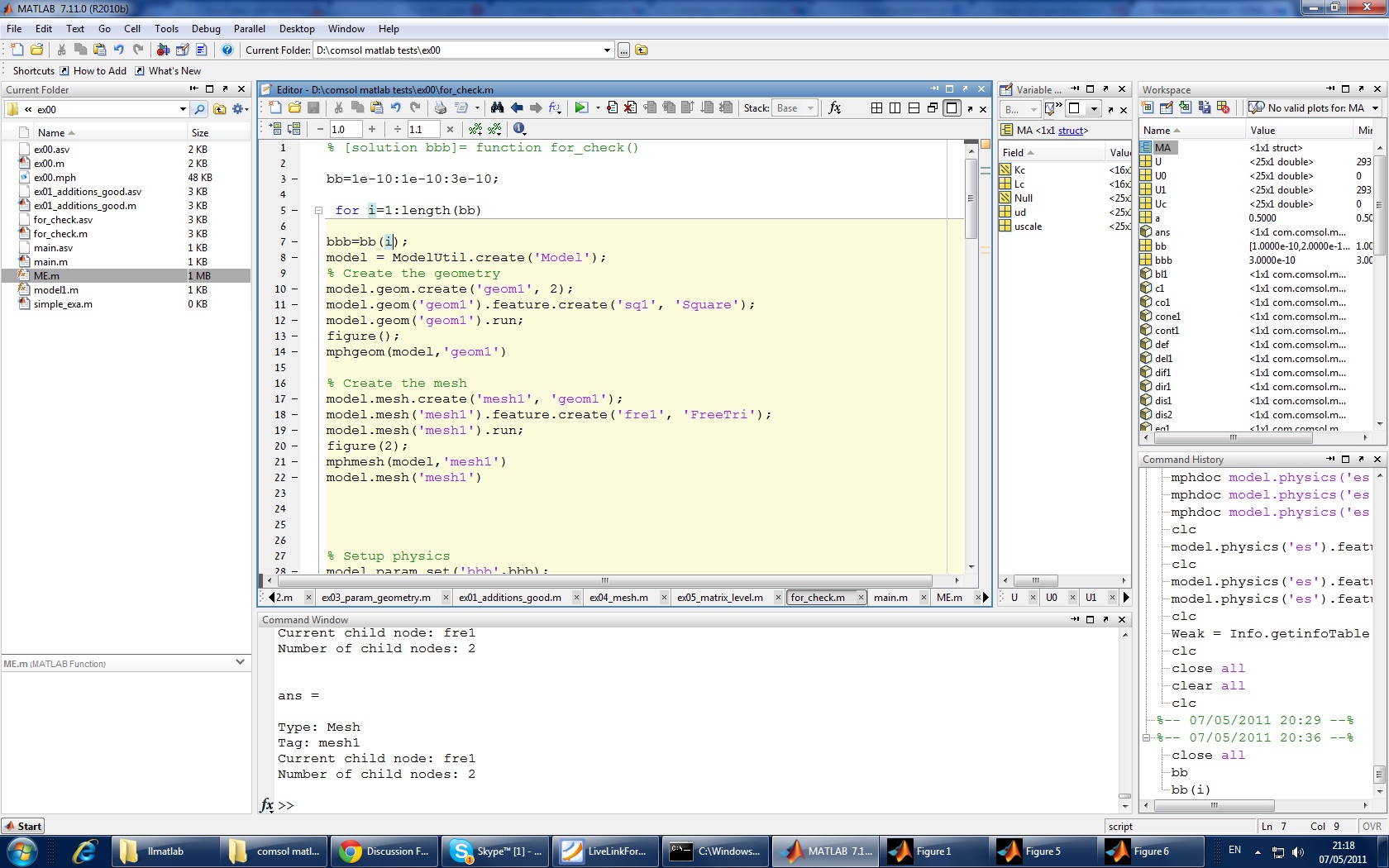This screenshot has height=868, width=1389.
Task: Collapse the for loop code fold
Action: 317,211
